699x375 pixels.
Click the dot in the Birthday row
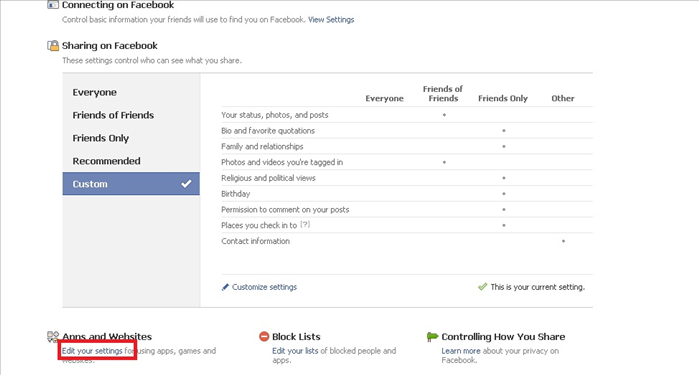[504, 194]
